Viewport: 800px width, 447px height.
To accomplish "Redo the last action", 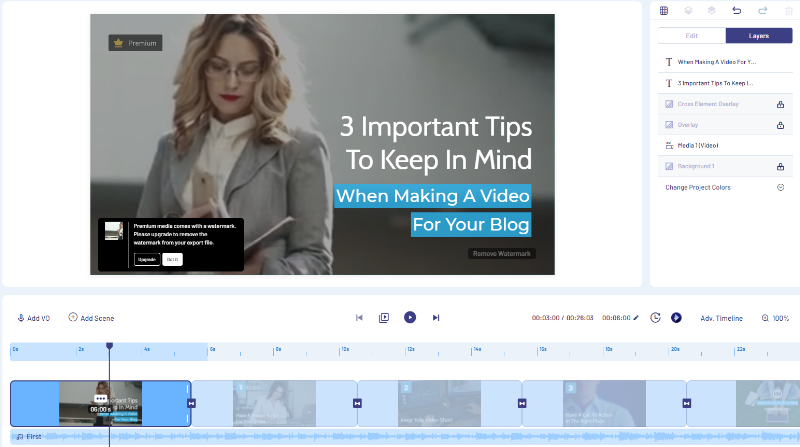I will click(x=763, y=10).
